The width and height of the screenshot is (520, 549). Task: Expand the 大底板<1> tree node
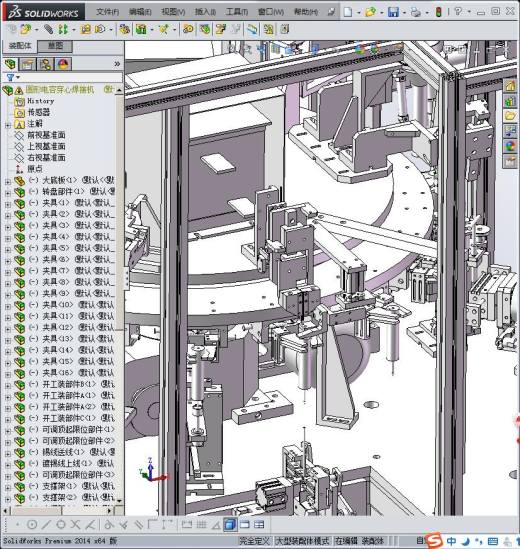(x=8, y=181)
